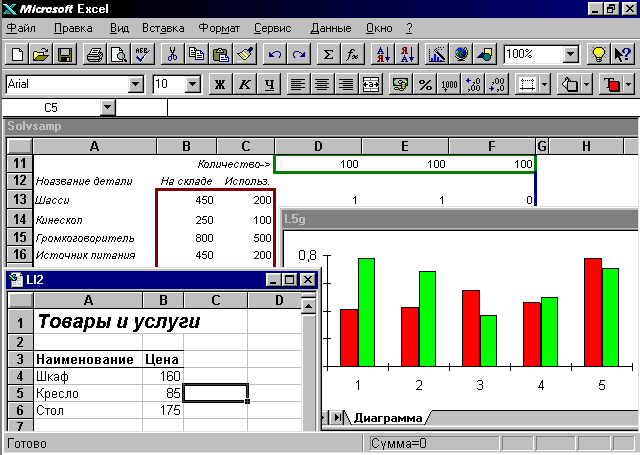Apply border style button
The height and width of the screenshot is (455, 640).
pos(528,84)
